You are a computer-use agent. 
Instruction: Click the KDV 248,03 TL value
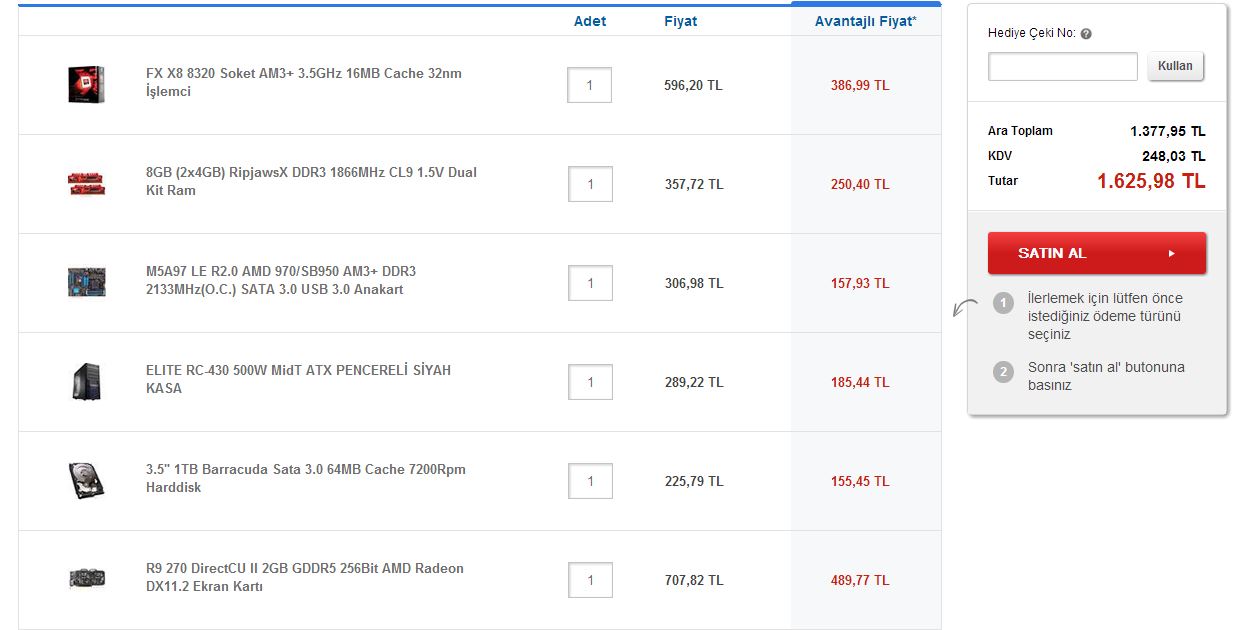(1174, 156)
